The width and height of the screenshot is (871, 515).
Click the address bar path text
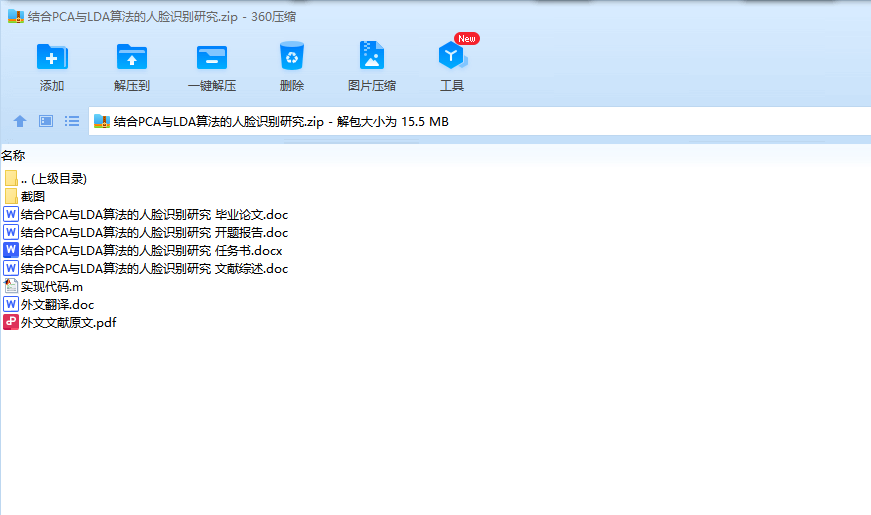tap(281, 122)
